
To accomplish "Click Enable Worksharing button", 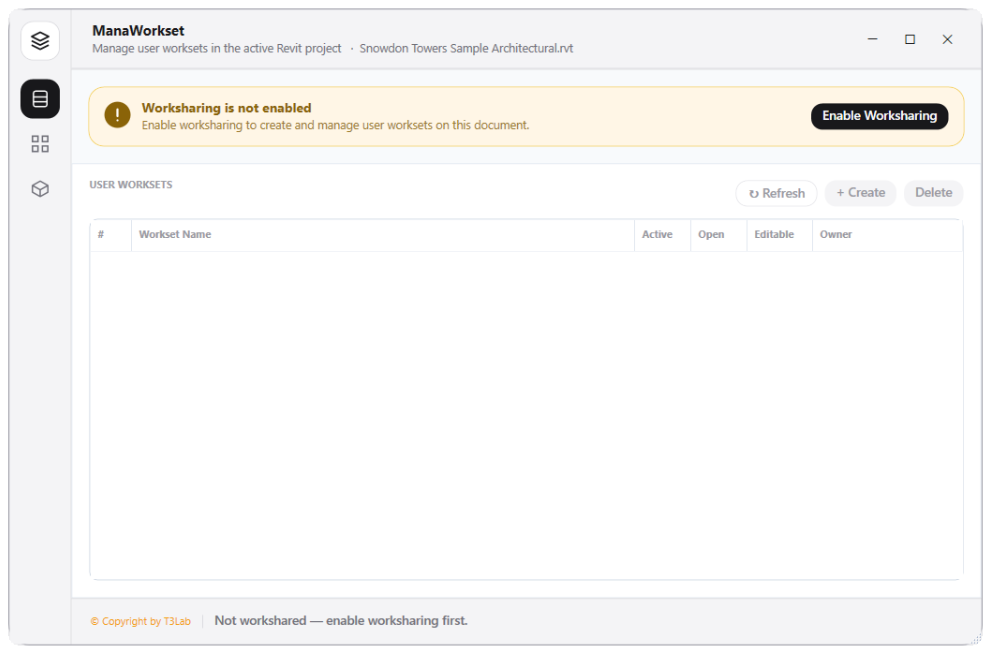I will click(x=879, y=116).
